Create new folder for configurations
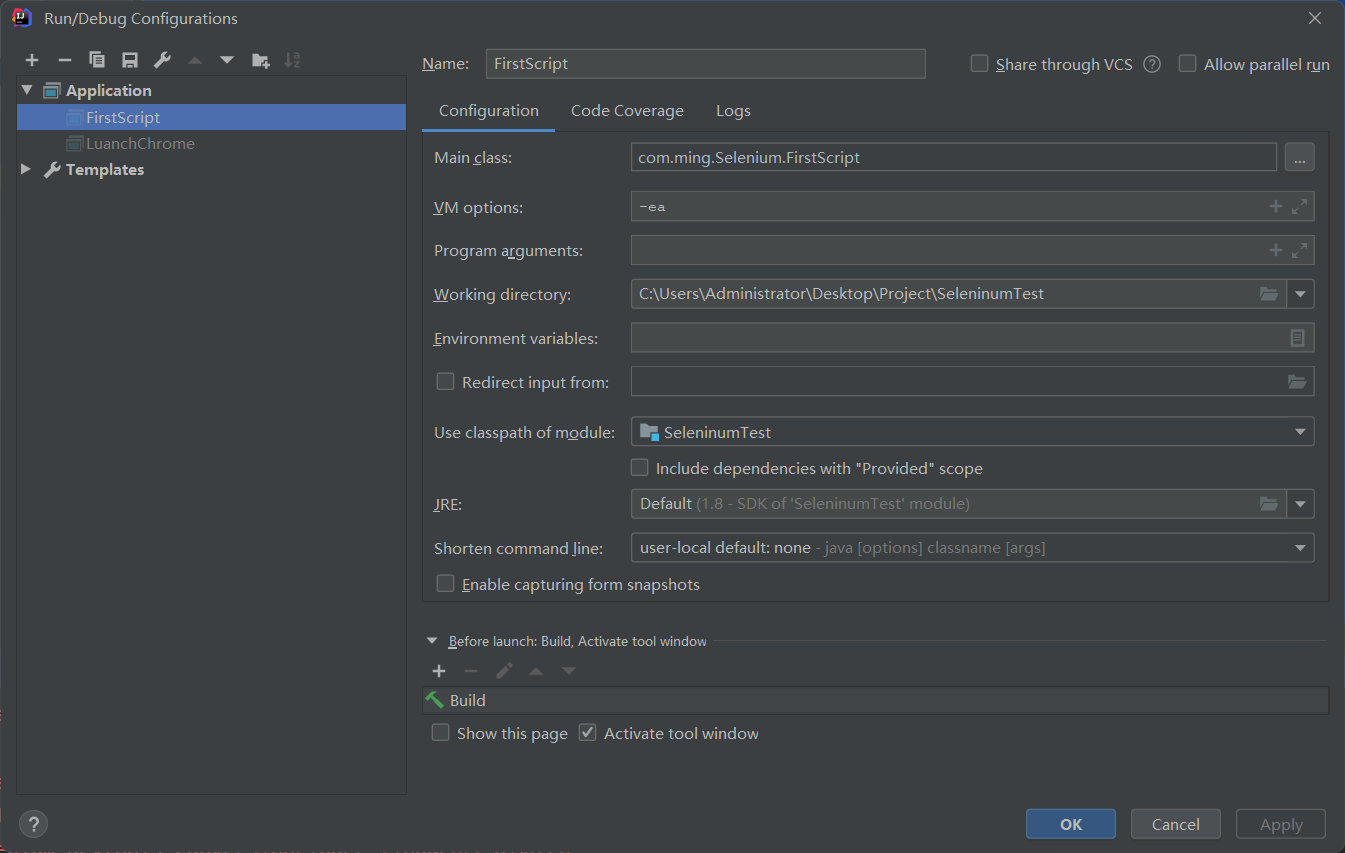 point(260,61)
